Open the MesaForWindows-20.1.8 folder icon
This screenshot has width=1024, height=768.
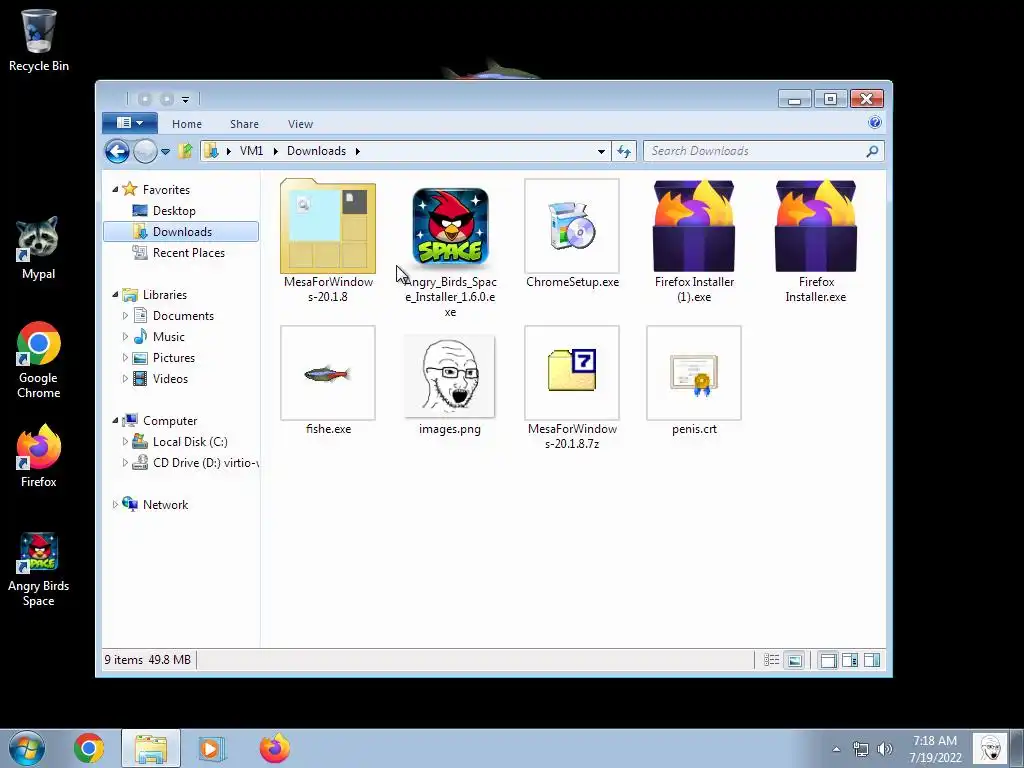[x=328, y=226]
